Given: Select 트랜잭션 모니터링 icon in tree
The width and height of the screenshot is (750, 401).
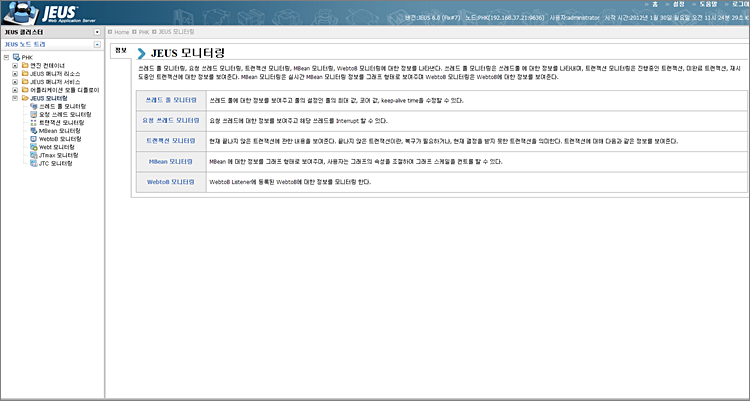Looking at the screenshot, I should coord(33,123).
